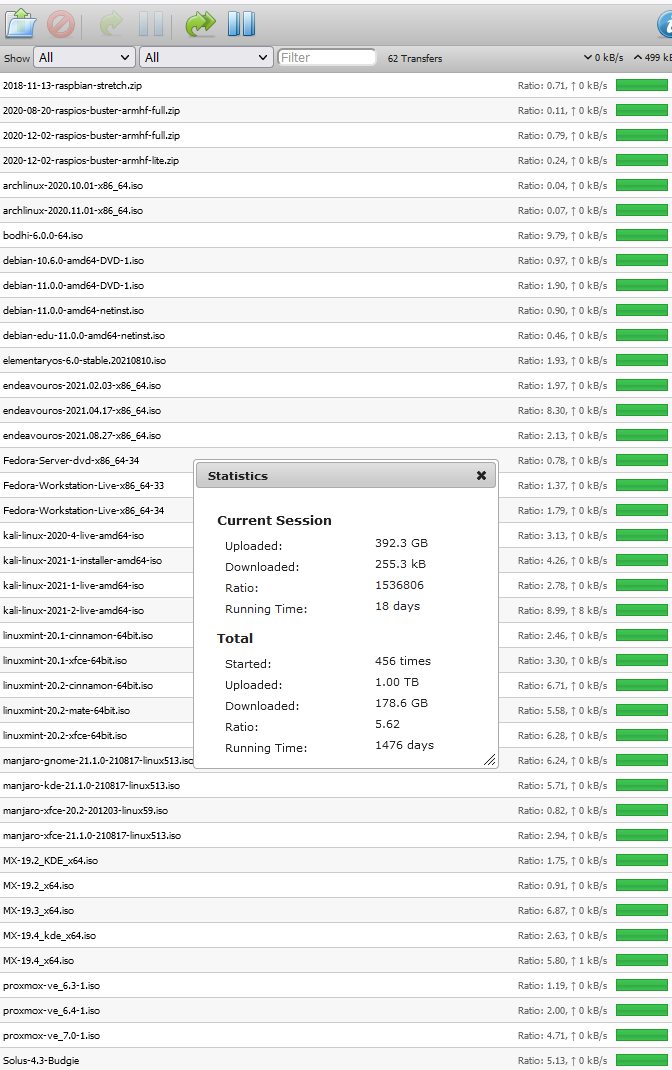Select proxmox-ve_6.3-1.iso torrent
Image resolution: width=672 pixels, height=1070 pixels.
[336, 986]
